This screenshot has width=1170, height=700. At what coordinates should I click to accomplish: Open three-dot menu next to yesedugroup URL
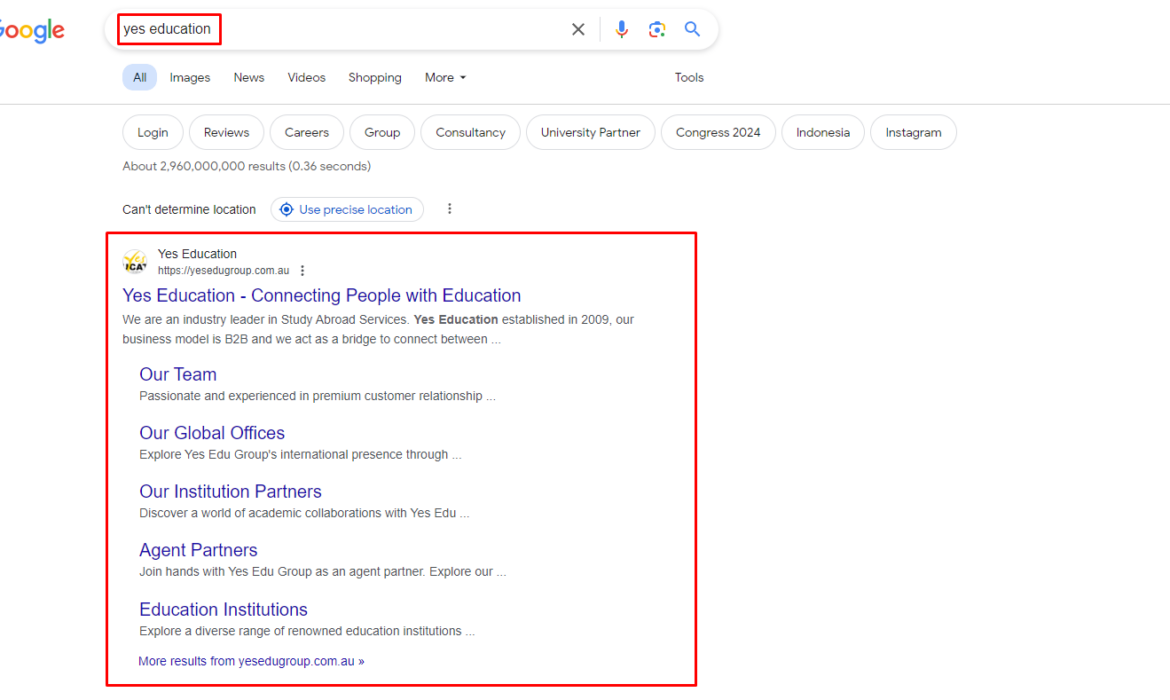(302, 270)
